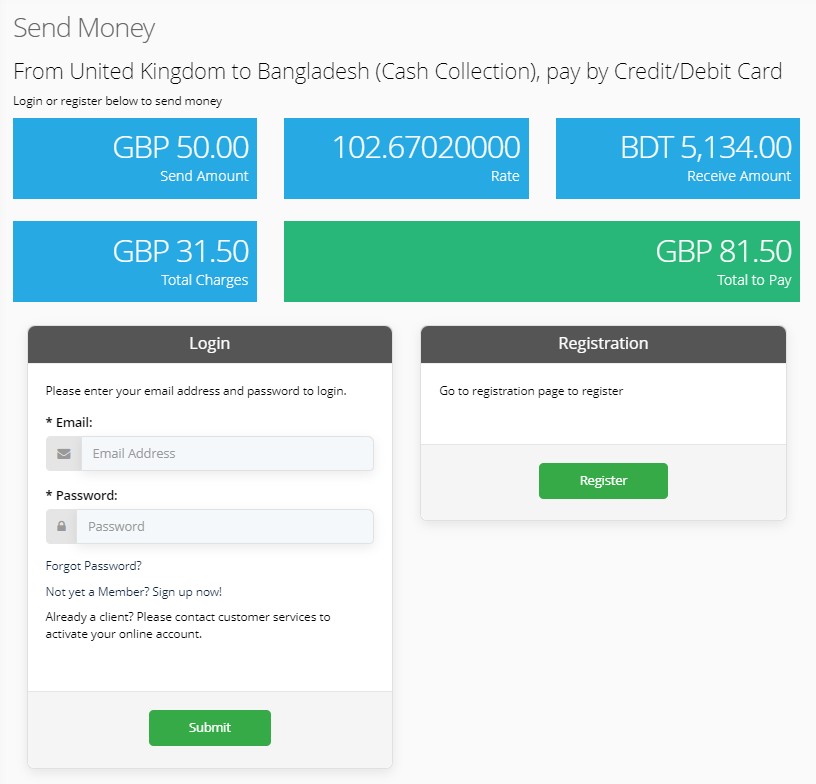
Task: Follow the Not yet a Member? Sign up link
Action: (x=134, y=592)
